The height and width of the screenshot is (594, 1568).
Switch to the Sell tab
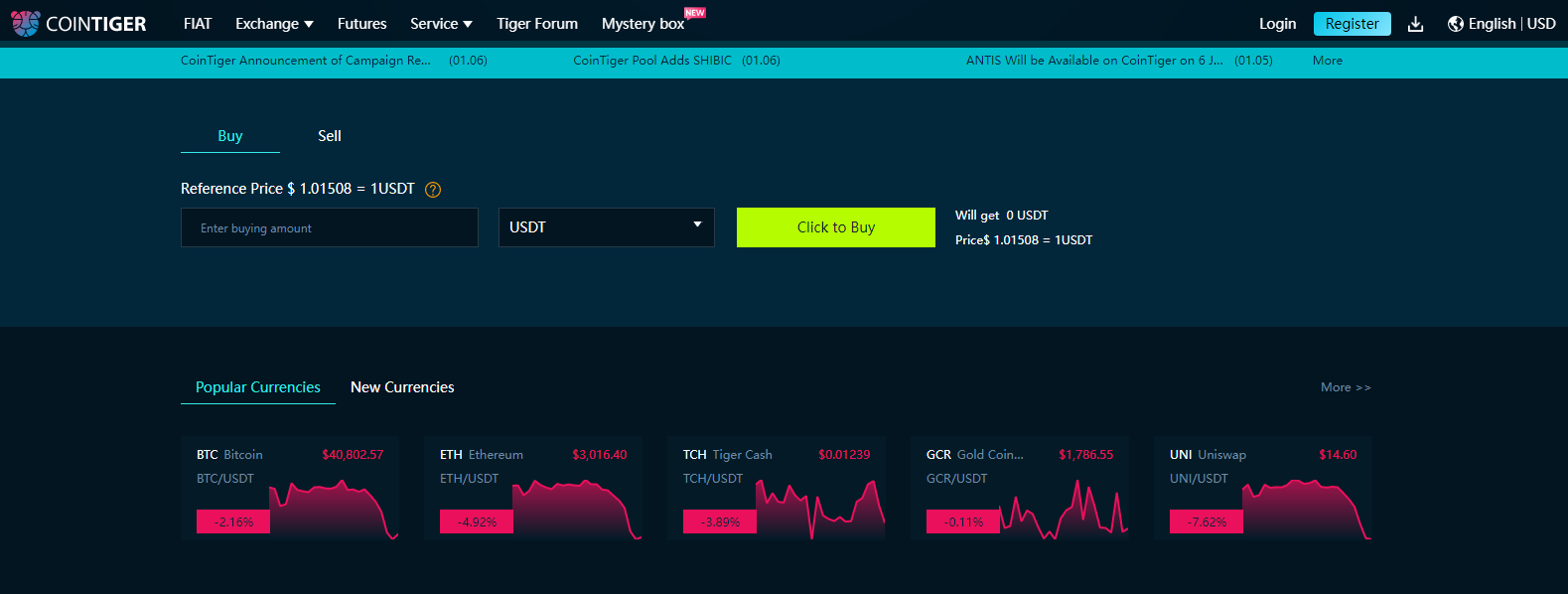coord(330,136)
